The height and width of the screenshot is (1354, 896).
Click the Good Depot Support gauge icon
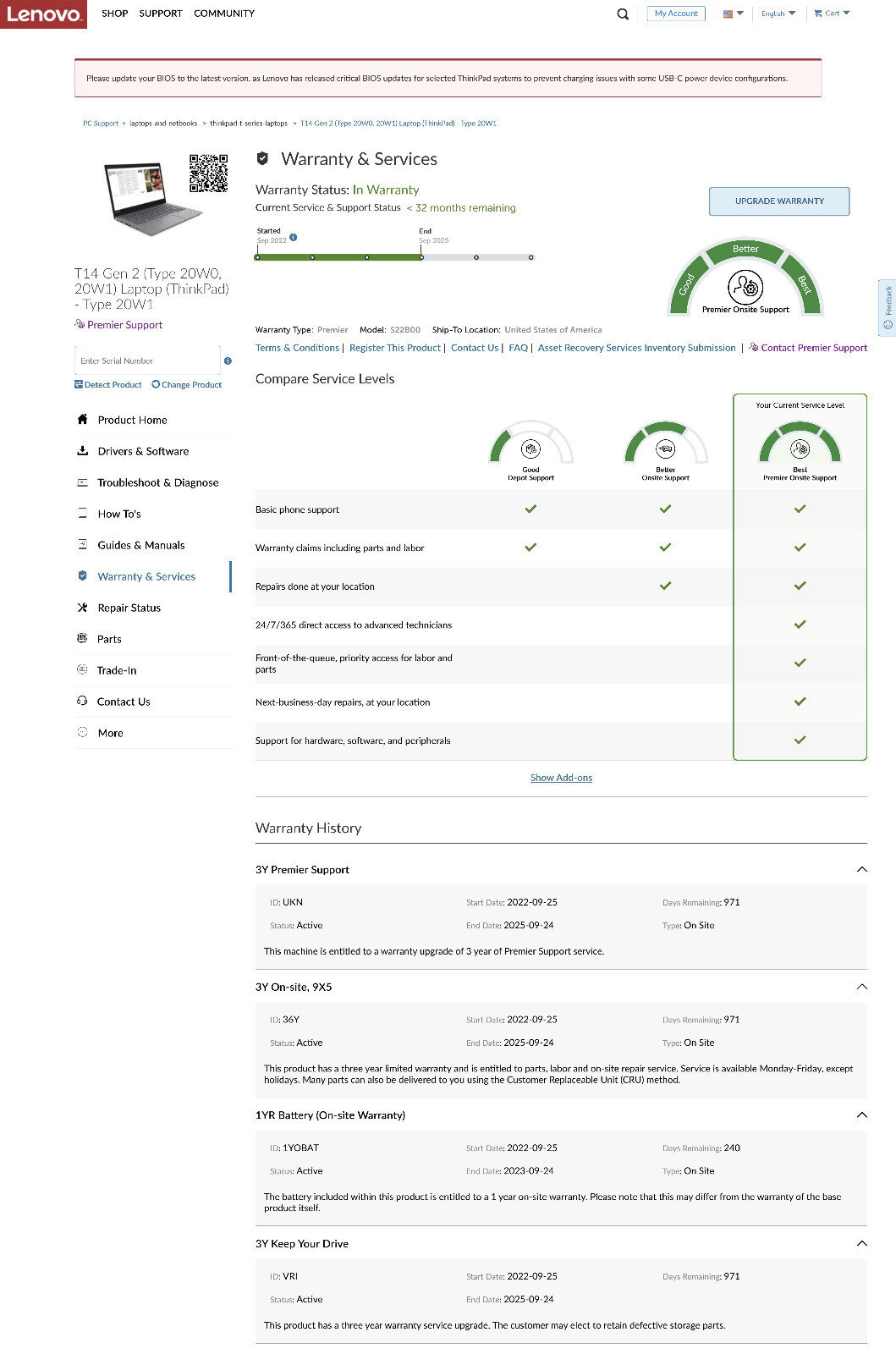click(530, 443)
